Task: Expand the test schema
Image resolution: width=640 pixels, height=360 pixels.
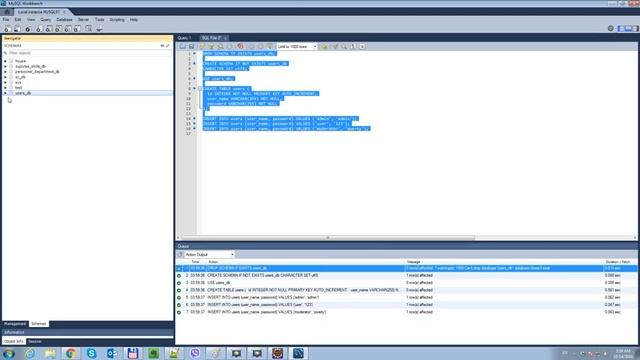Action: [5, 87]
